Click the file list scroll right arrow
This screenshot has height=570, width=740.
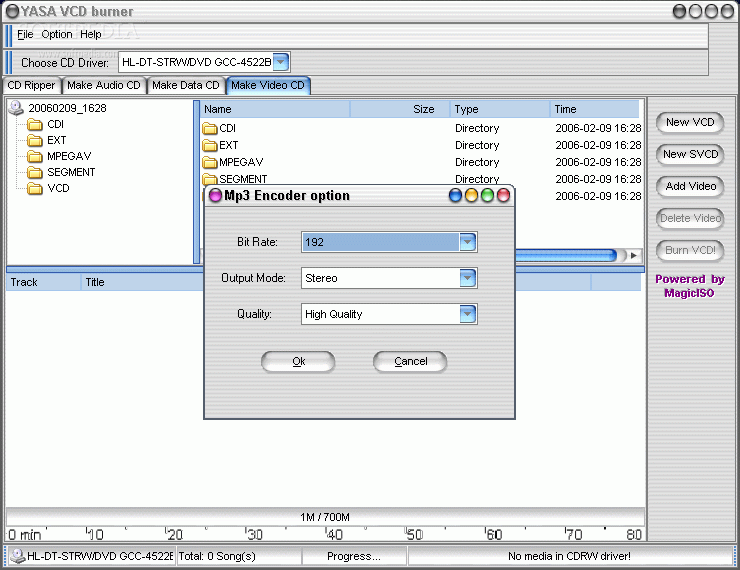634,256
